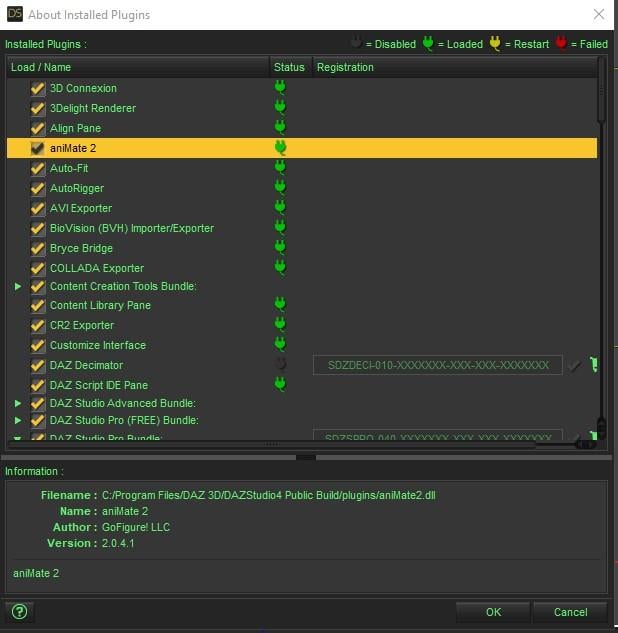Click the disabled plug icon for DAZ Decimator
The image size is (618, 633).
coord(281,365)
